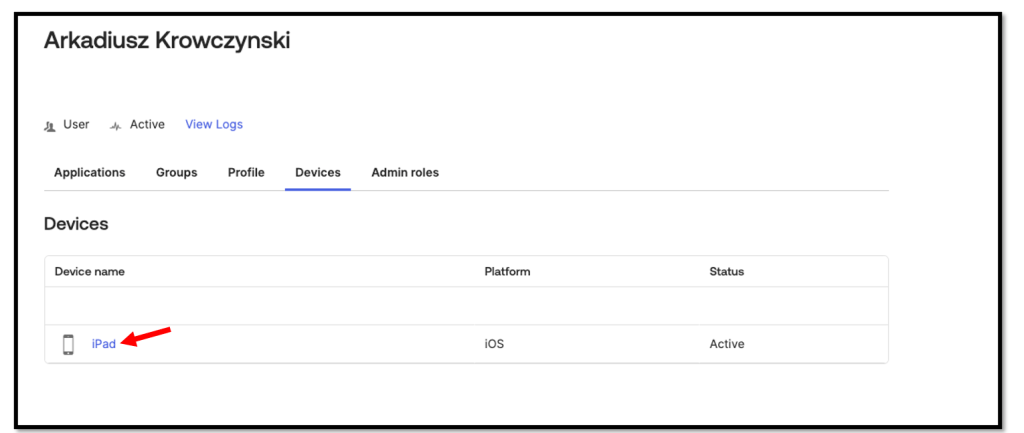Select the Devices tab
The width and height of the screenshot is (1024, 433).
(317, 173)
